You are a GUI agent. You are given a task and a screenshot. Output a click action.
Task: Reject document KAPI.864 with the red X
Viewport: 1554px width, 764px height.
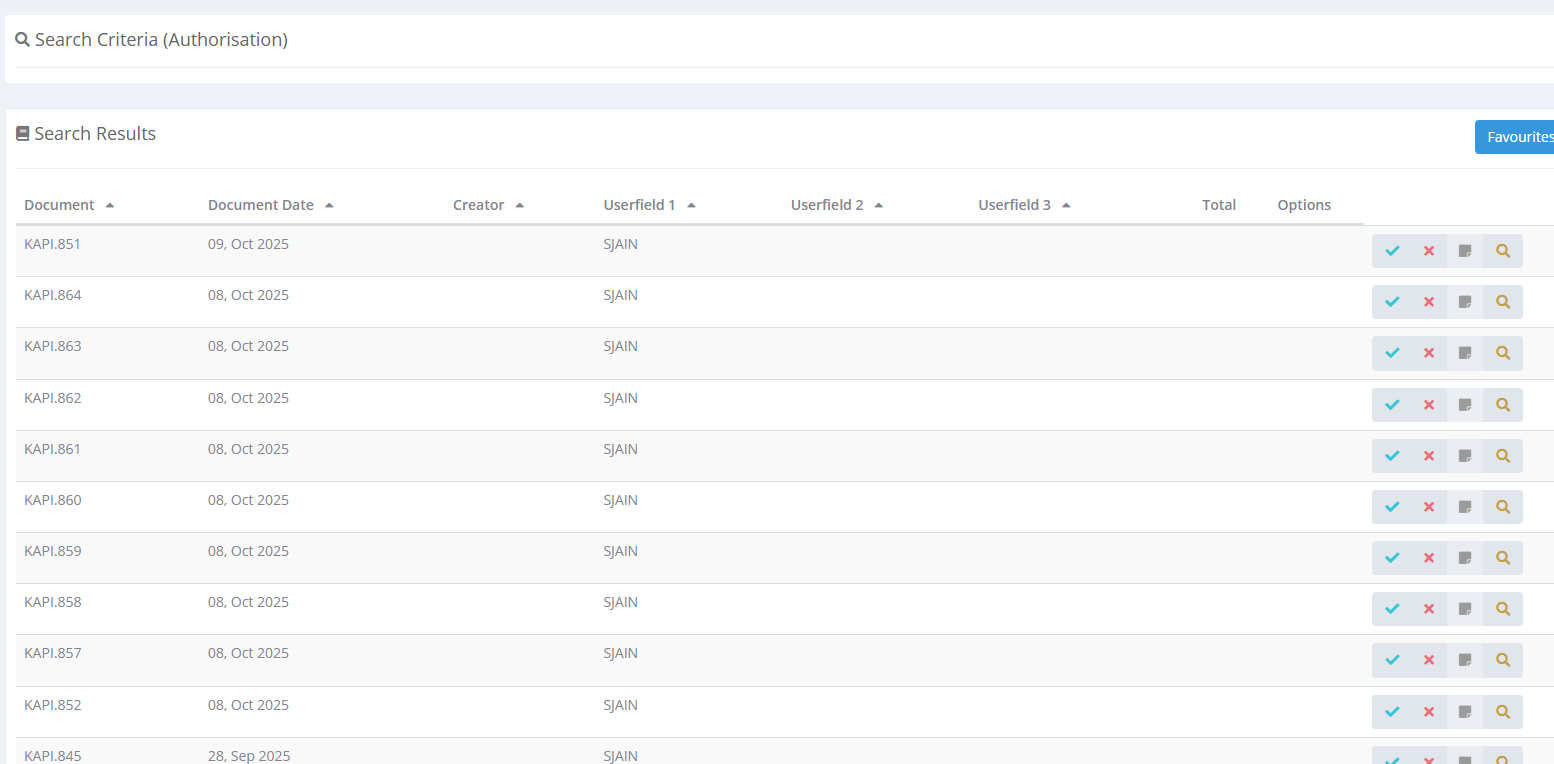(x=1428, y=302)
